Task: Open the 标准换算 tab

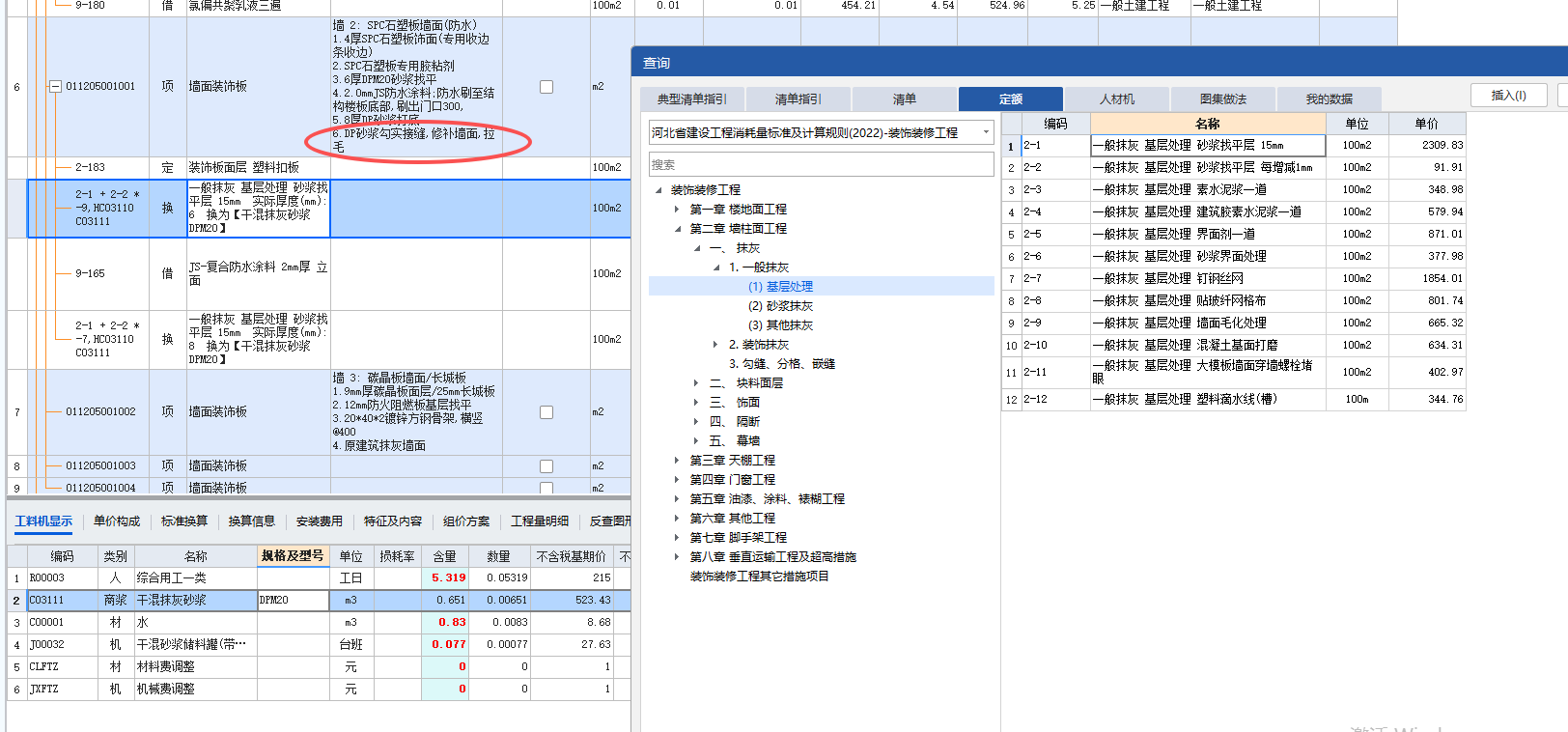Action: 184,521
